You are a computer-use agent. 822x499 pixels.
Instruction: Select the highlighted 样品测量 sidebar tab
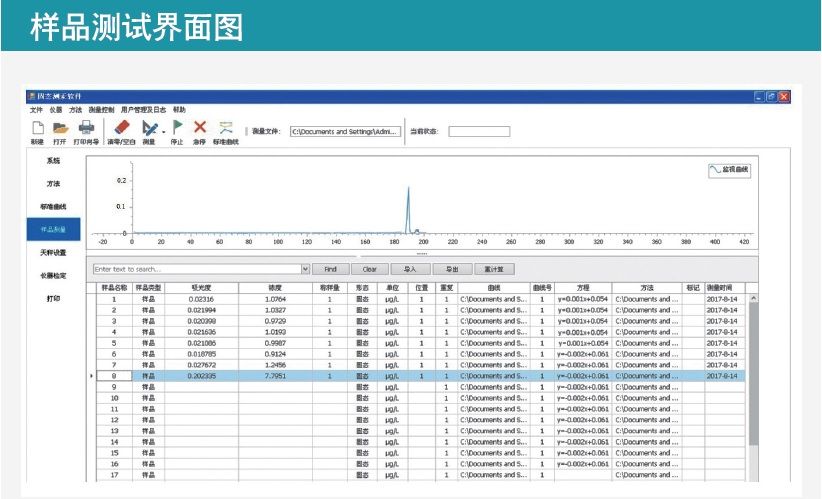click(53, 230)
